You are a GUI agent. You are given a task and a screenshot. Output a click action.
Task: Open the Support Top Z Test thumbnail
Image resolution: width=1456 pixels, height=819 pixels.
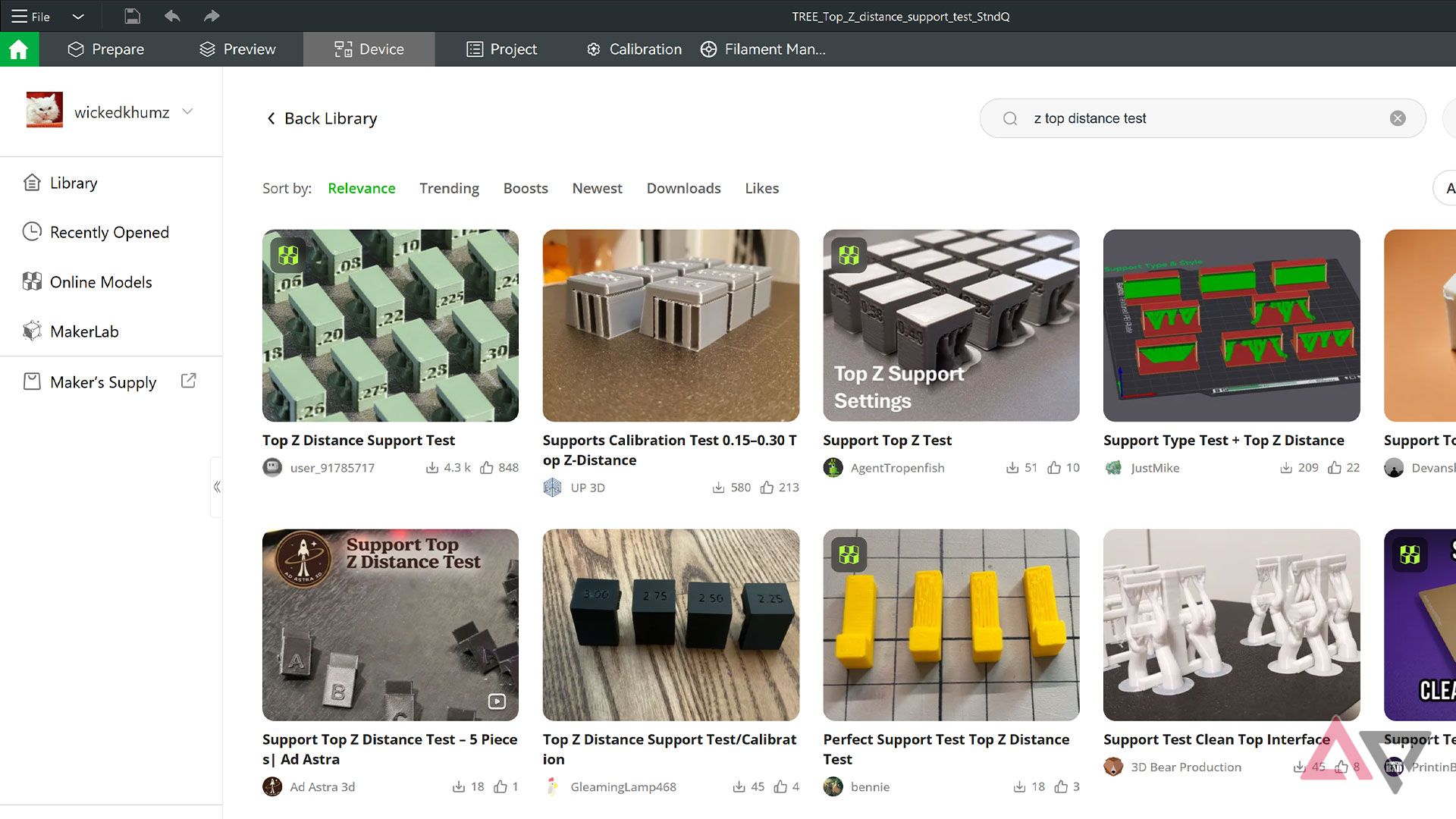[951, 325]
